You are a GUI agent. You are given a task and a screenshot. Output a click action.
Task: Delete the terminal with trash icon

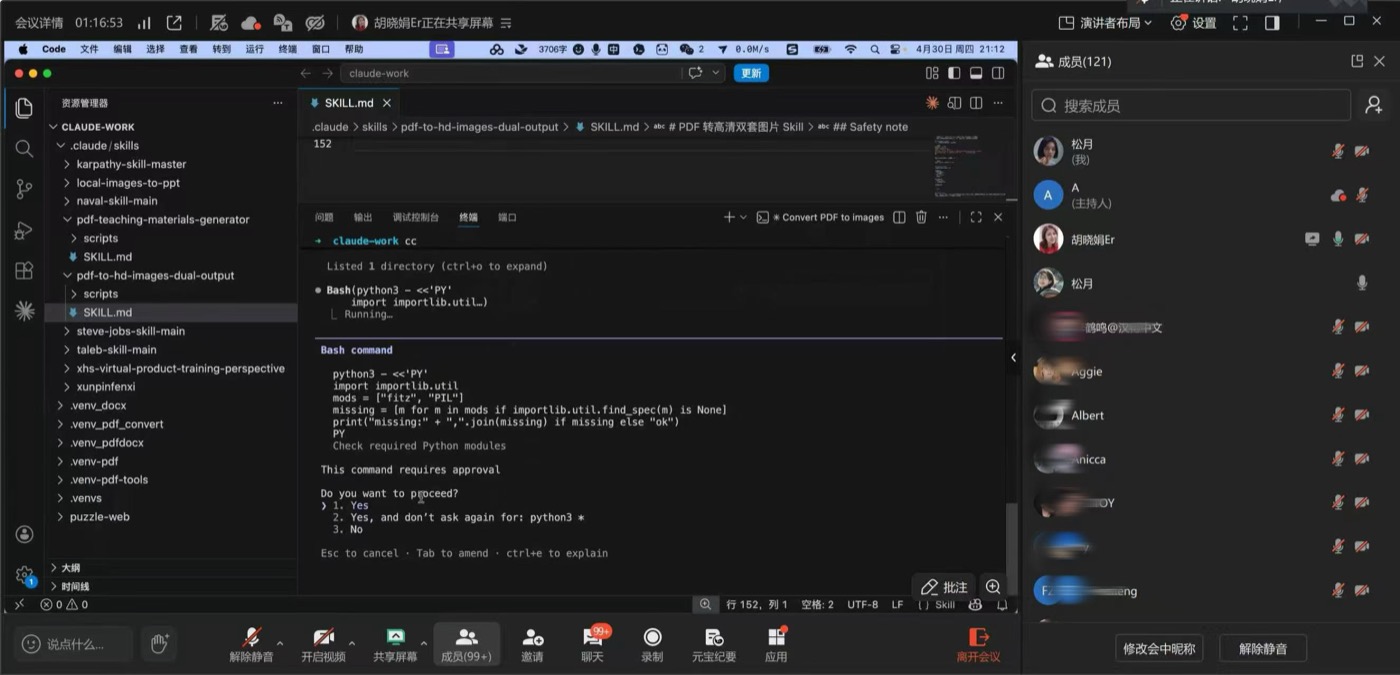pyautogui.click(x=921, y=217)
